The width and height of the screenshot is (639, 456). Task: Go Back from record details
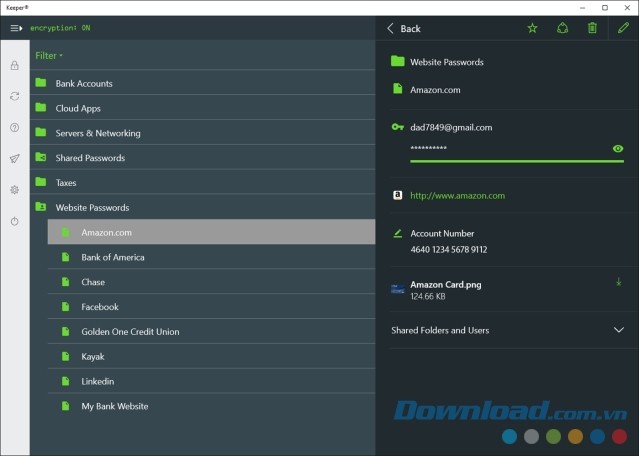coord(403,28)
